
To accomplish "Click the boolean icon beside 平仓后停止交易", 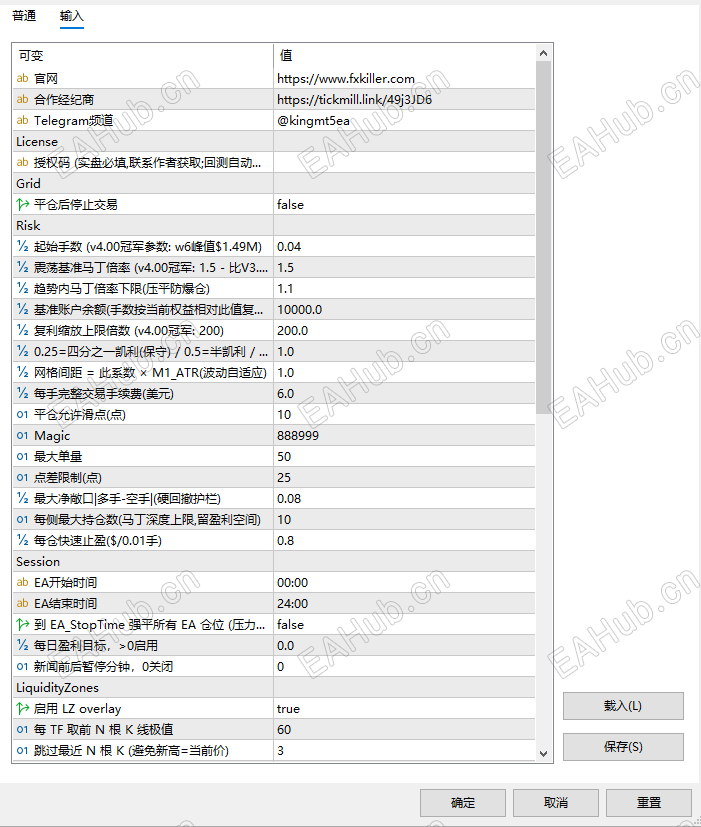I will (x=22, y=205).
